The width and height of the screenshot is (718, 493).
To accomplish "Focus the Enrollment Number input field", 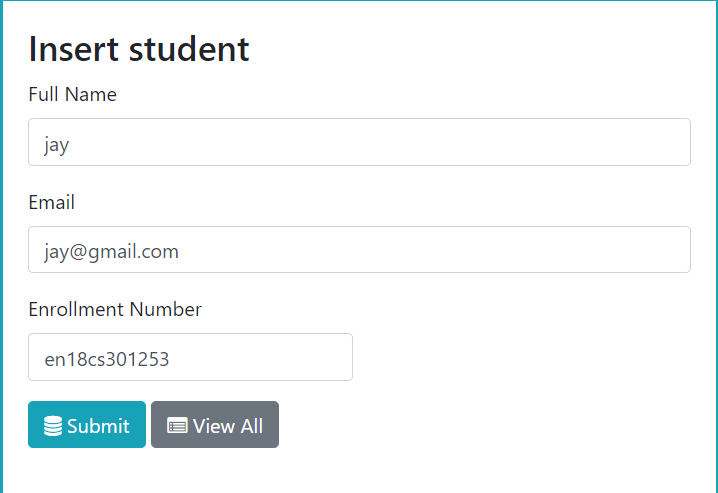I will click(x=190, y=357).
